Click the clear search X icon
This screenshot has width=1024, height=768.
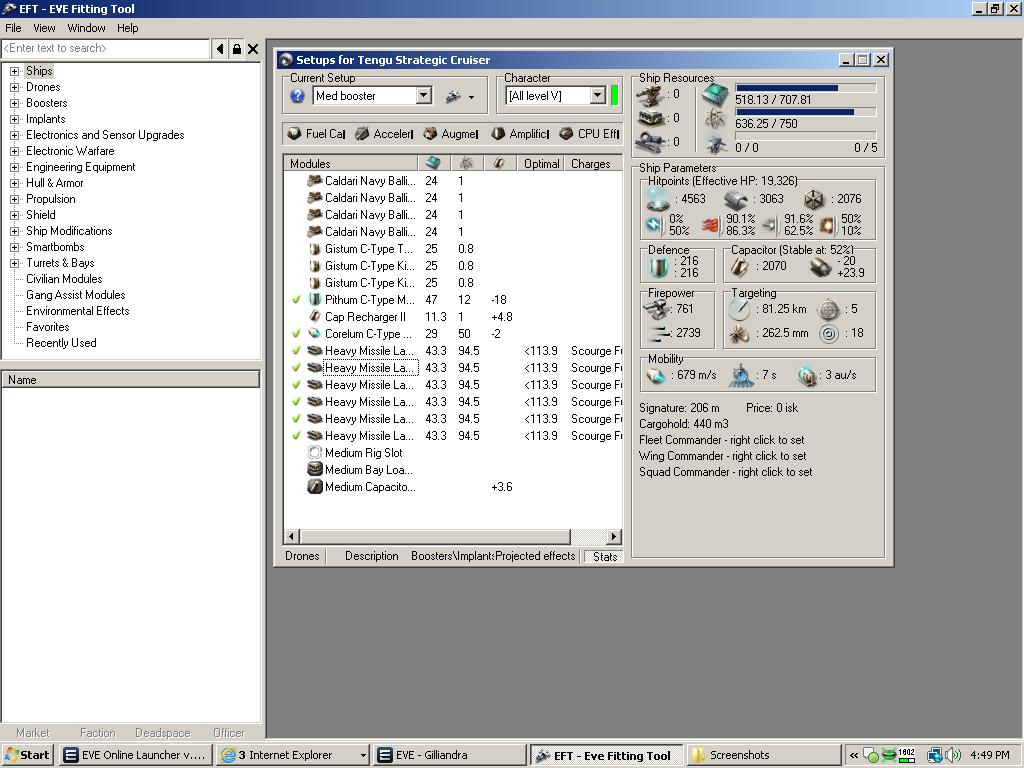click(x=253, y=48)
